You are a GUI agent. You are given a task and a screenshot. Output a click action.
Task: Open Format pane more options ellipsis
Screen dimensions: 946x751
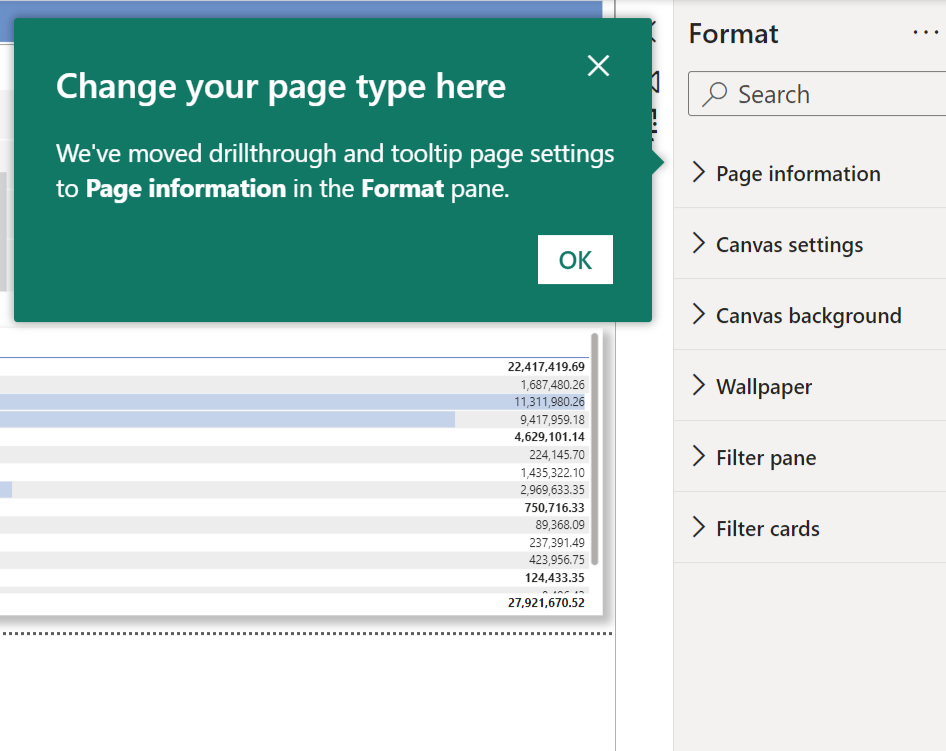pyautogui.click(x=925, y=33)
